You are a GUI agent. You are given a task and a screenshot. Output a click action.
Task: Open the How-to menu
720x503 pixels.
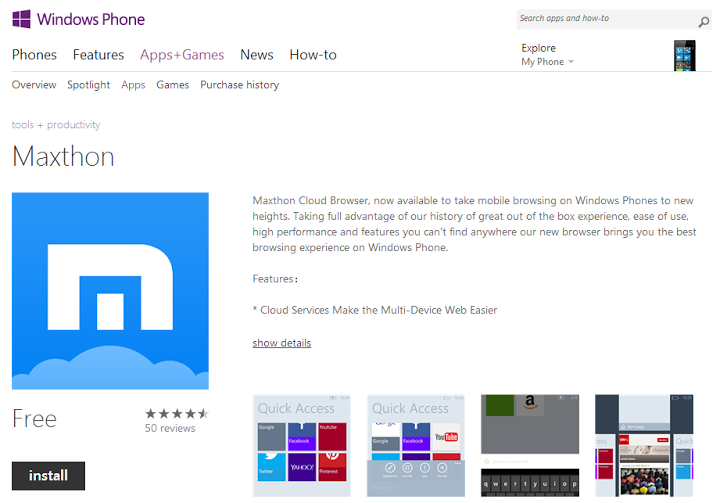point(313,55)
